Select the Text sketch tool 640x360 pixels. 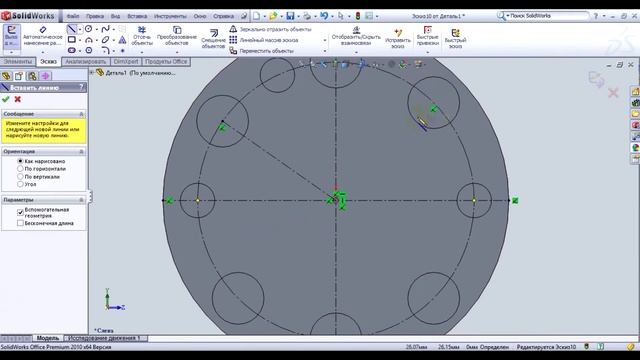point(122,40)
